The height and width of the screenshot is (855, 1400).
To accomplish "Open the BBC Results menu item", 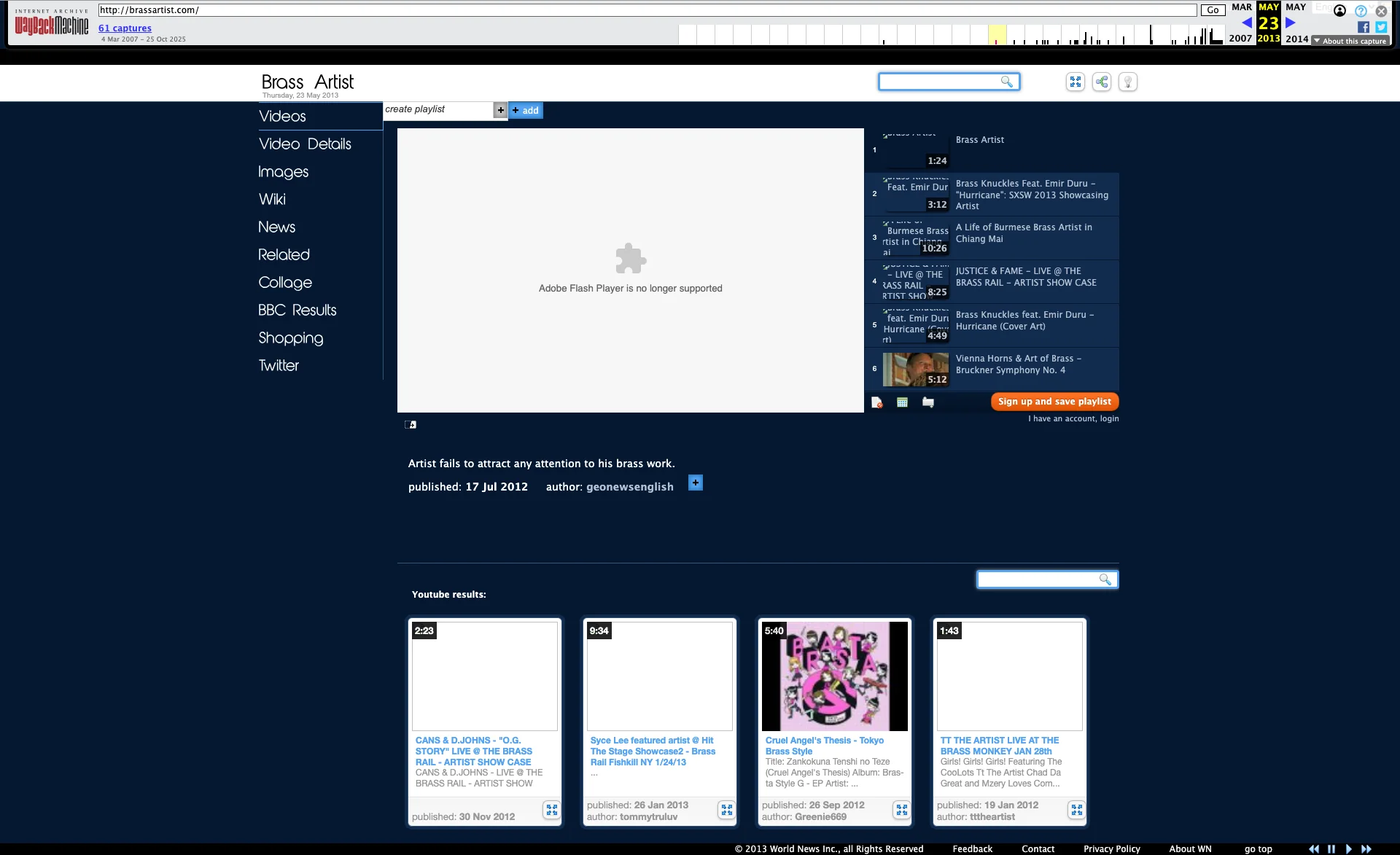I will [297, 310].
